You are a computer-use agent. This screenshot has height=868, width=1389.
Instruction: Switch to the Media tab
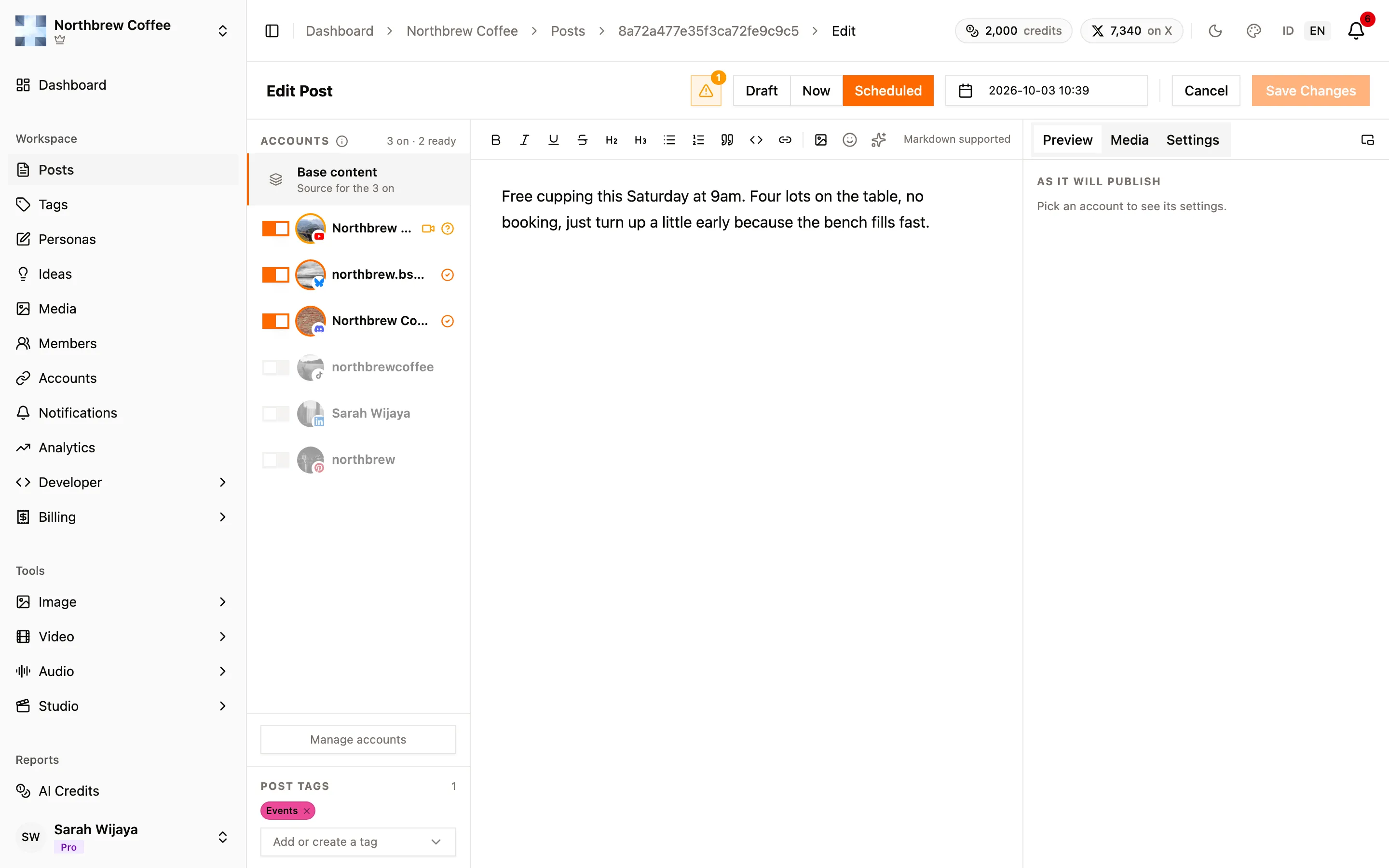pos(1129,140)
